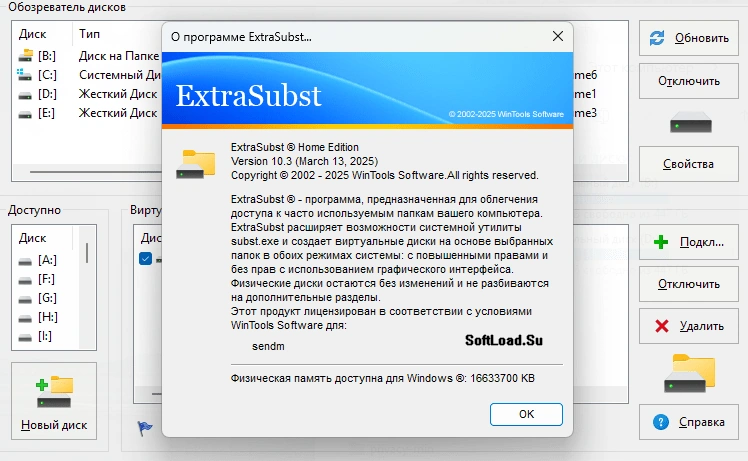The height and width of the screenshot is (461, 748).
Task: Click the [E:] drive icon
Action: 25,115
